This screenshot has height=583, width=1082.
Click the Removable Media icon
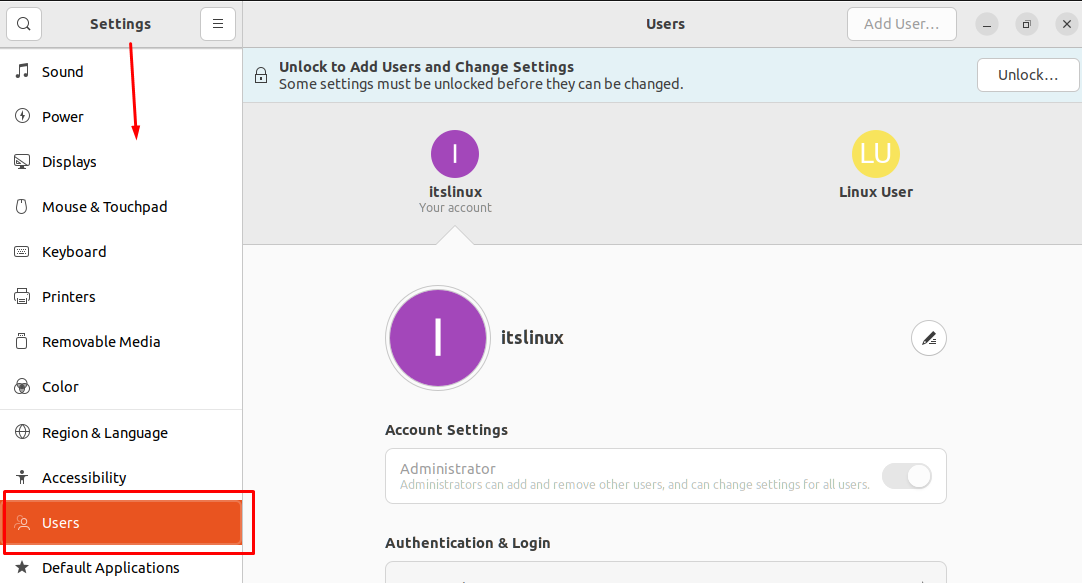pyautogui.click(x=20, y=341)
